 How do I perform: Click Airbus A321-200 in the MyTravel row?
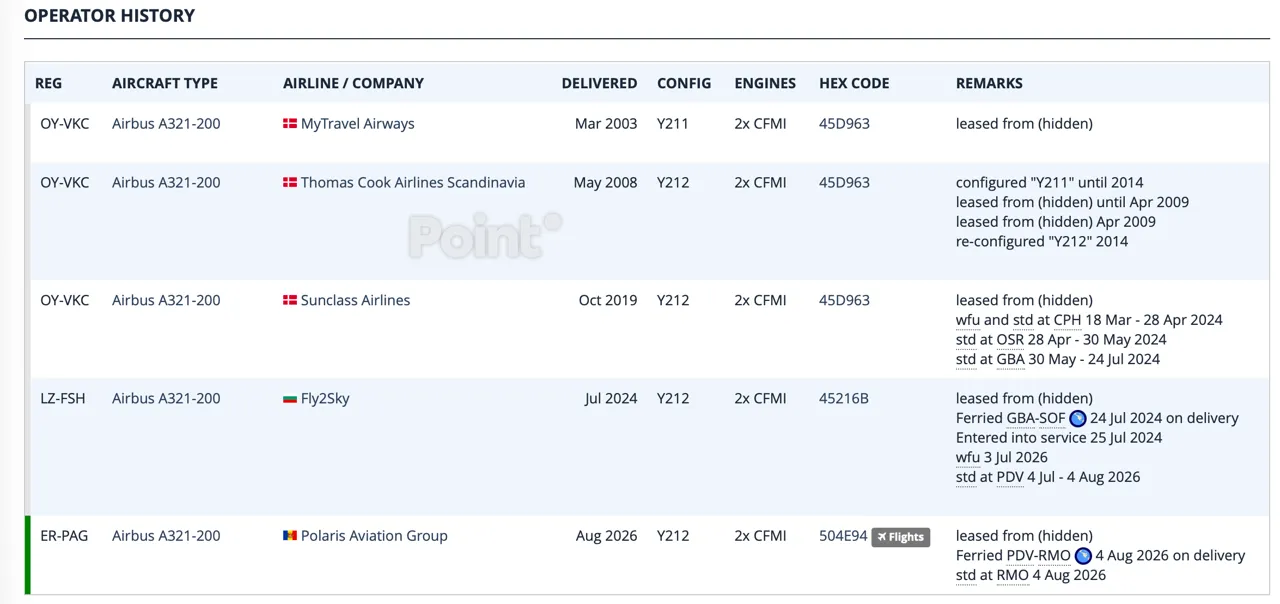click(166, 124)
